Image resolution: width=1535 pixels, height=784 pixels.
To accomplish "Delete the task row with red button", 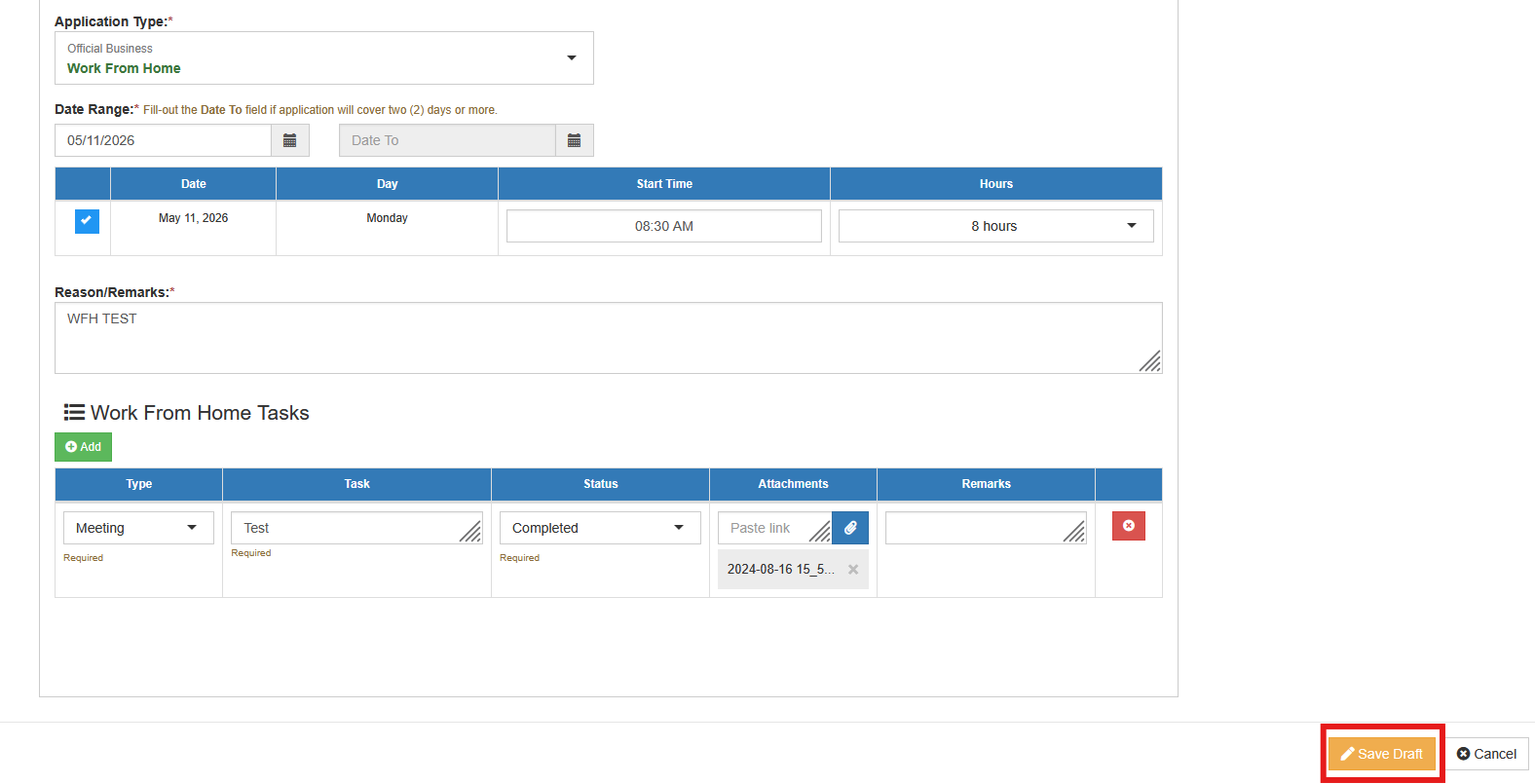I will pos(1129,526).
